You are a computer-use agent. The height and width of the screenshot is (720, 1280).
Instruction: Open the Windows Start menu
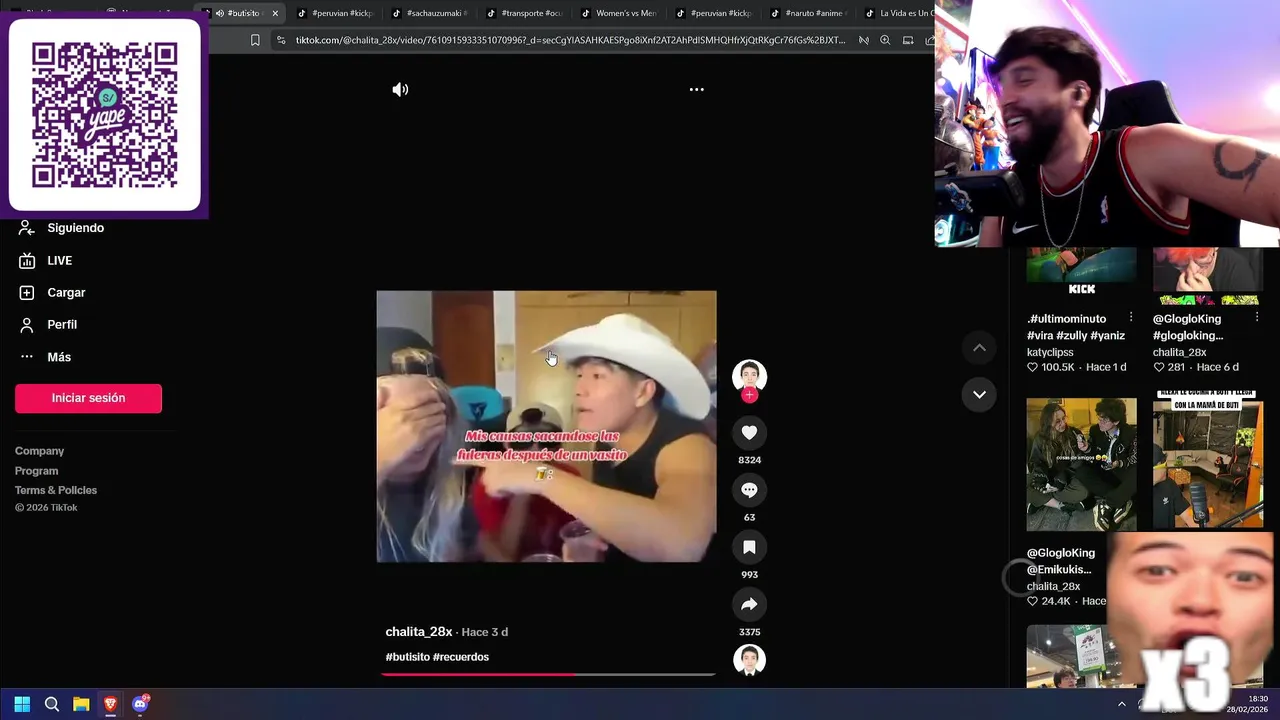(22, 704)
